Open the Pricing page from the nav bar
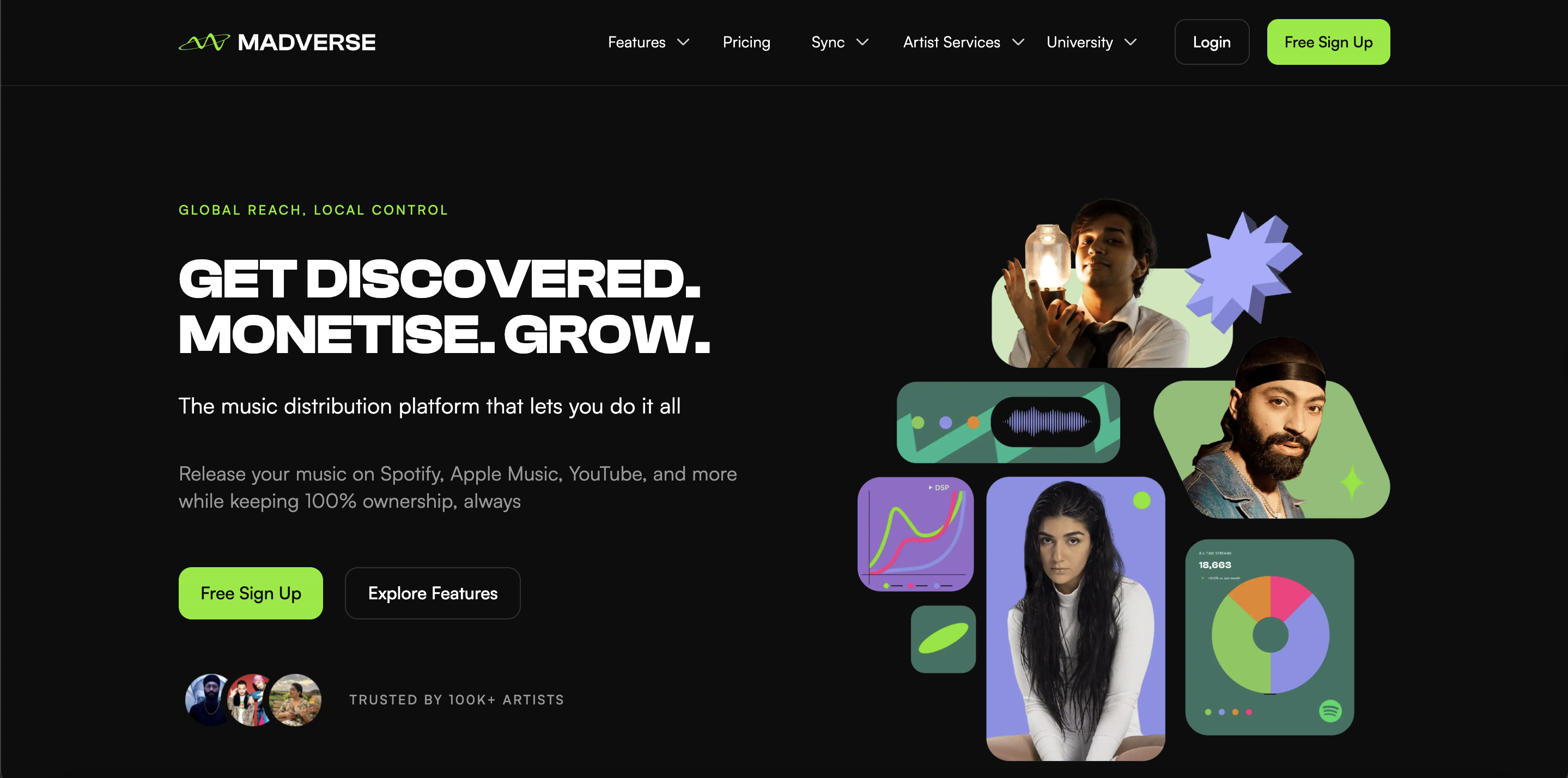The width and height of the screenshot is (1568, 778). click(746, 42)
